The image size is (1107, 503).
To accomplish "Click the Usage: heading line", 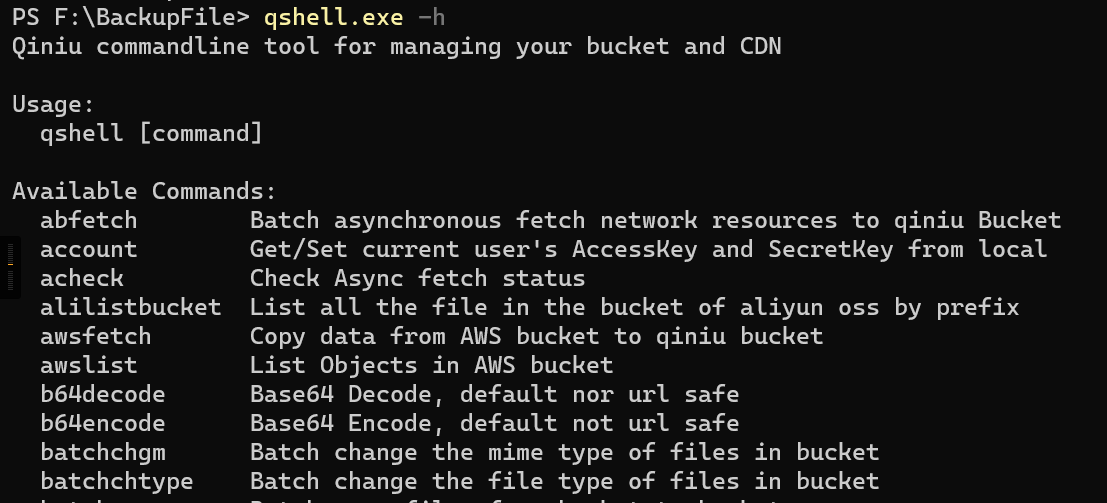I will click(x=53, y=105).
